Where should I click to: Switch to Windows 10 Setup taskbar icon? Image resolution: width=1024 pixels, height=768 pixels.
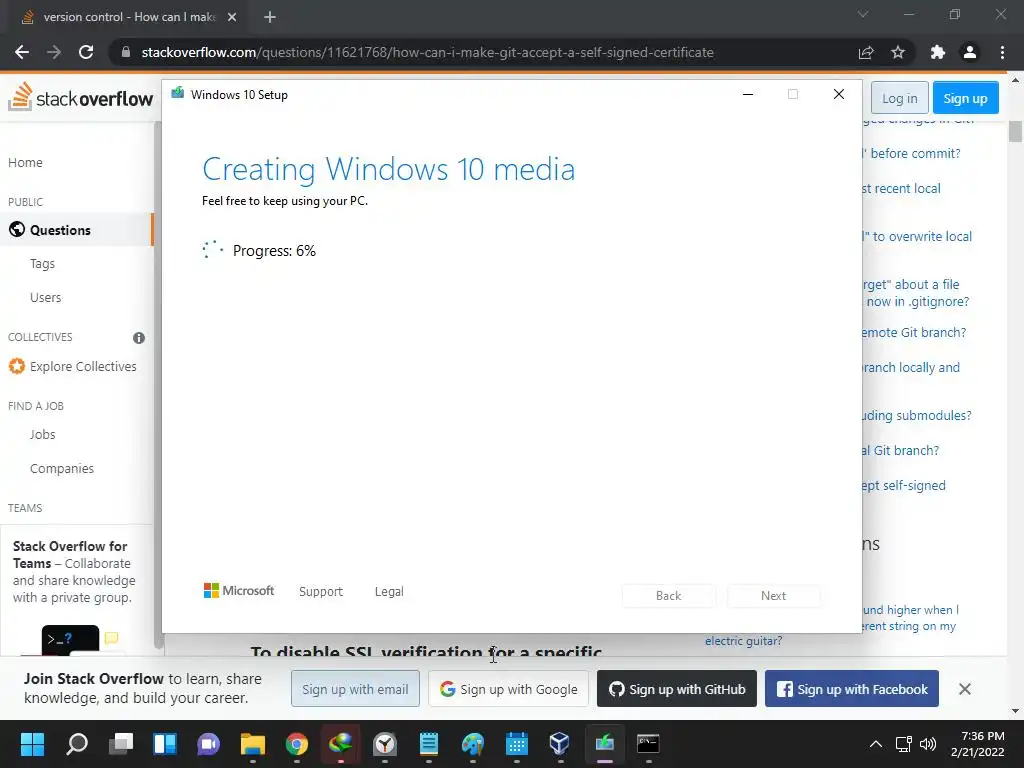coord(605,743)
